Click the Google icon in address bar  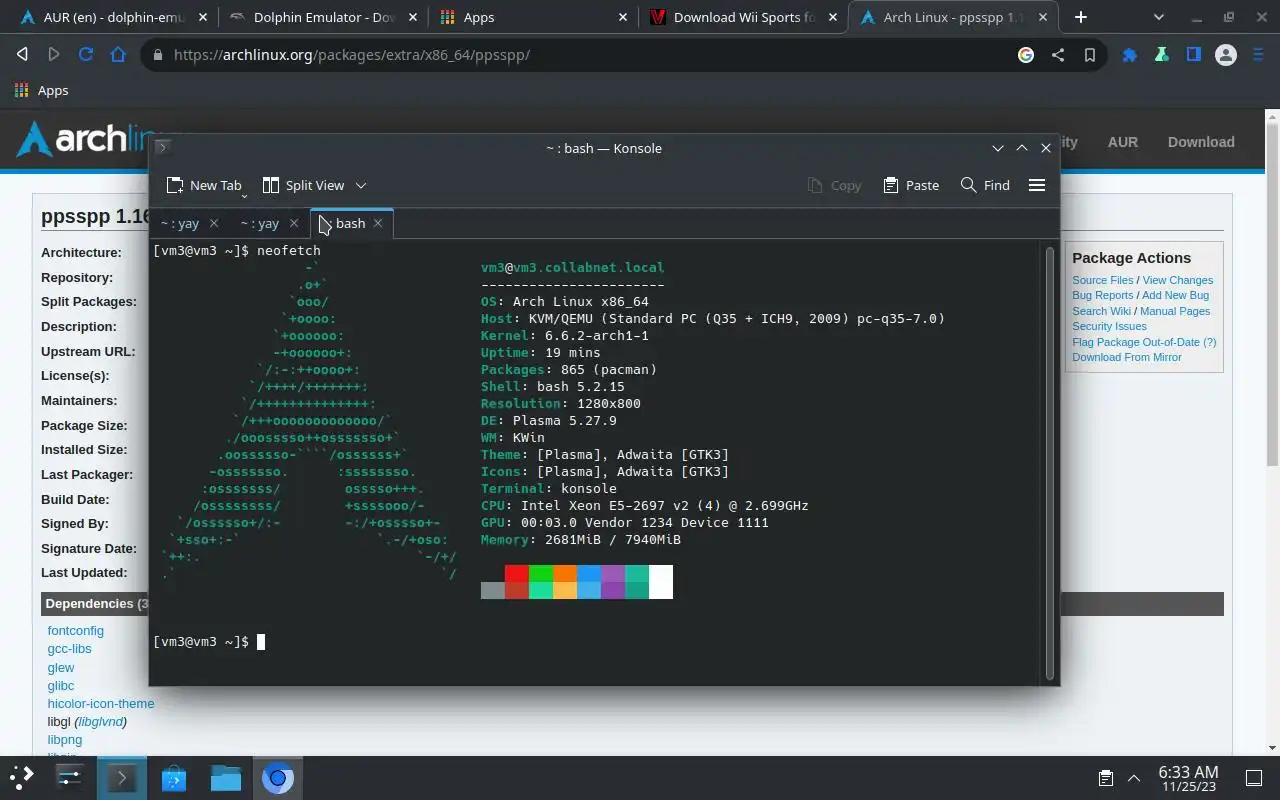point(1026,55)
